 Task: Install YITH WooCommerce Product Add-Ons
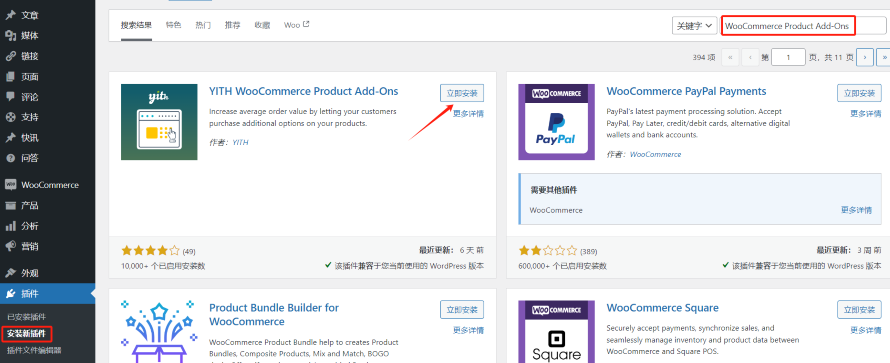[x=462, y=93]
